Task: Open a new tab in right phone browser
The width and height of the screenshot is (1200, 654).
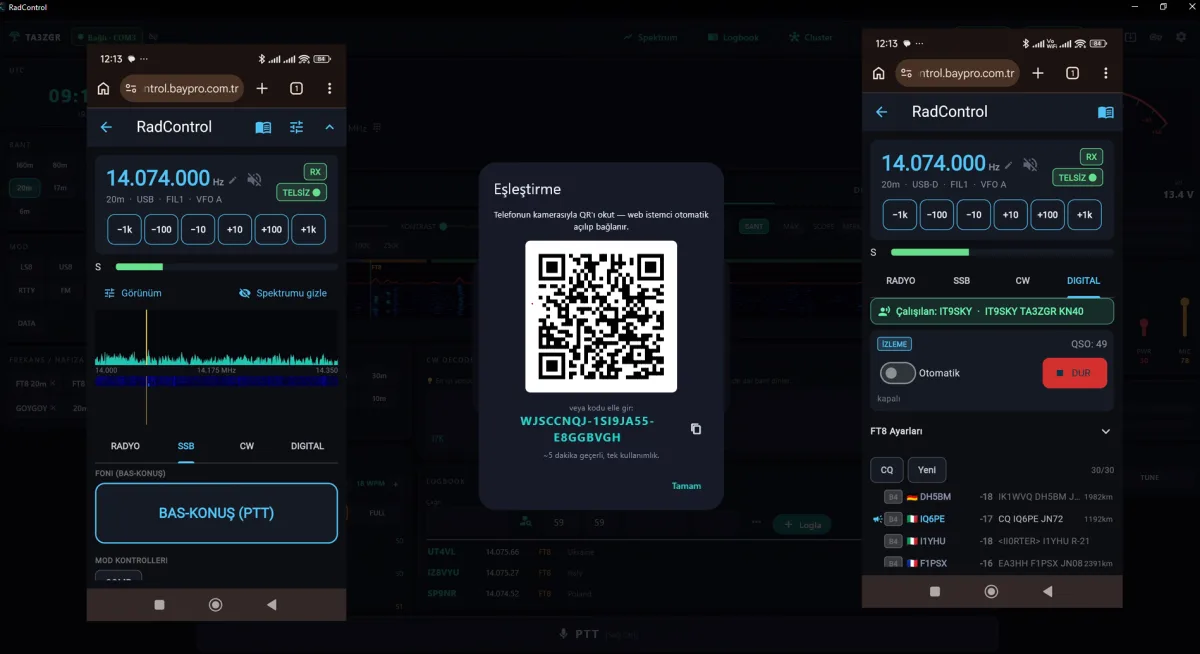Action: click(x=1038, y=73)
